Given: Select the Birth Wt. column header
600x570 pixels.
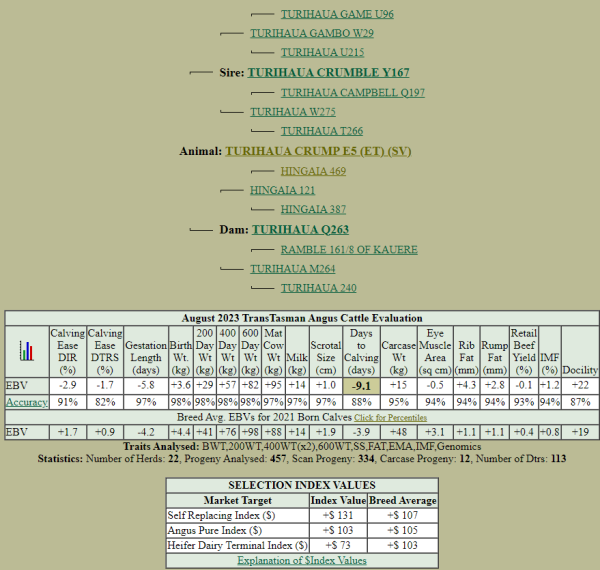Looking at the screenshot, I should click(x=181, y=352).
